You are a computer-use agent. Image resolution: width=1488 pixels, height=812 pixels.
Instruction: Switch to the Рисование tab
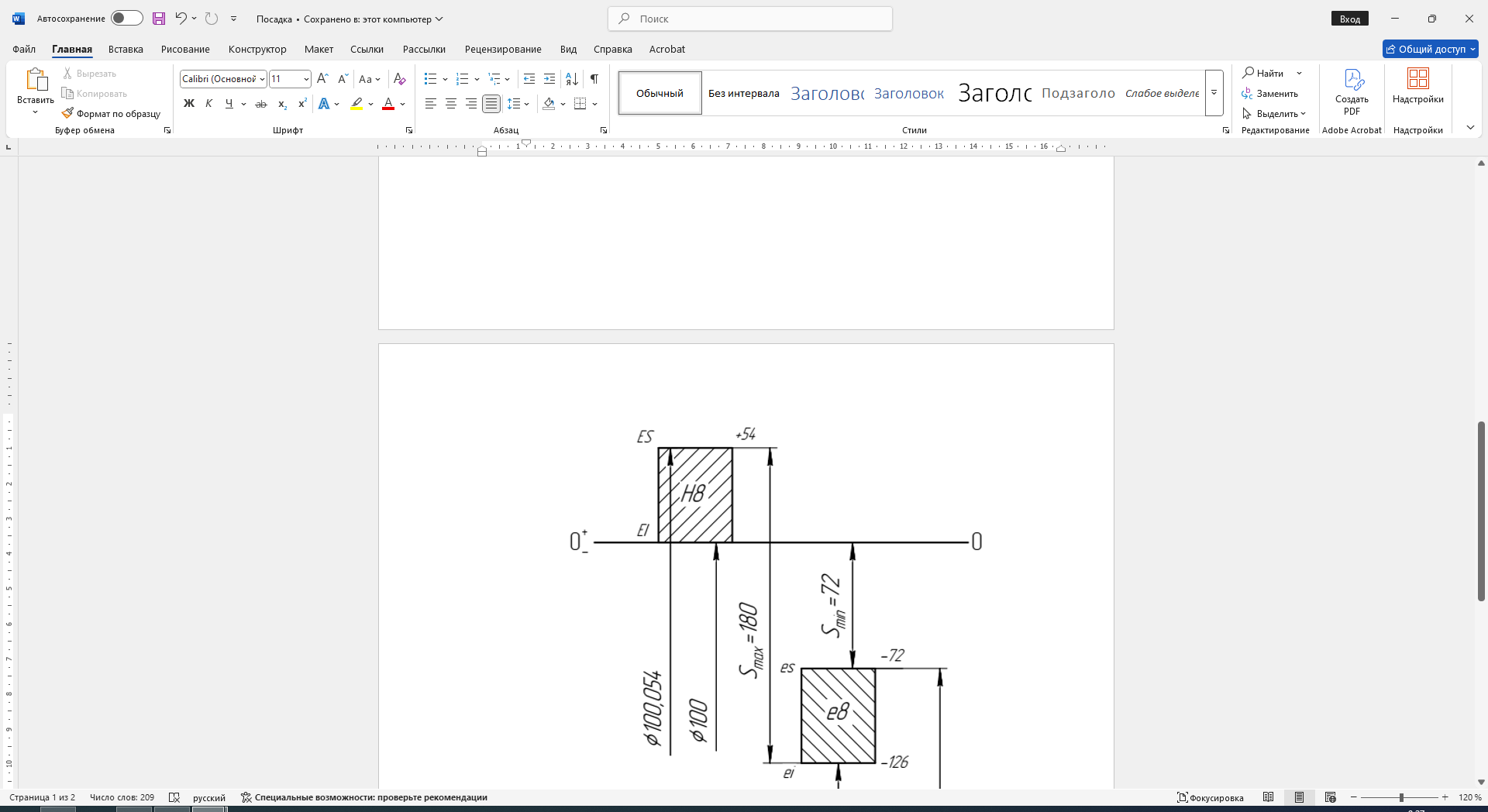(x=185, y=49)
